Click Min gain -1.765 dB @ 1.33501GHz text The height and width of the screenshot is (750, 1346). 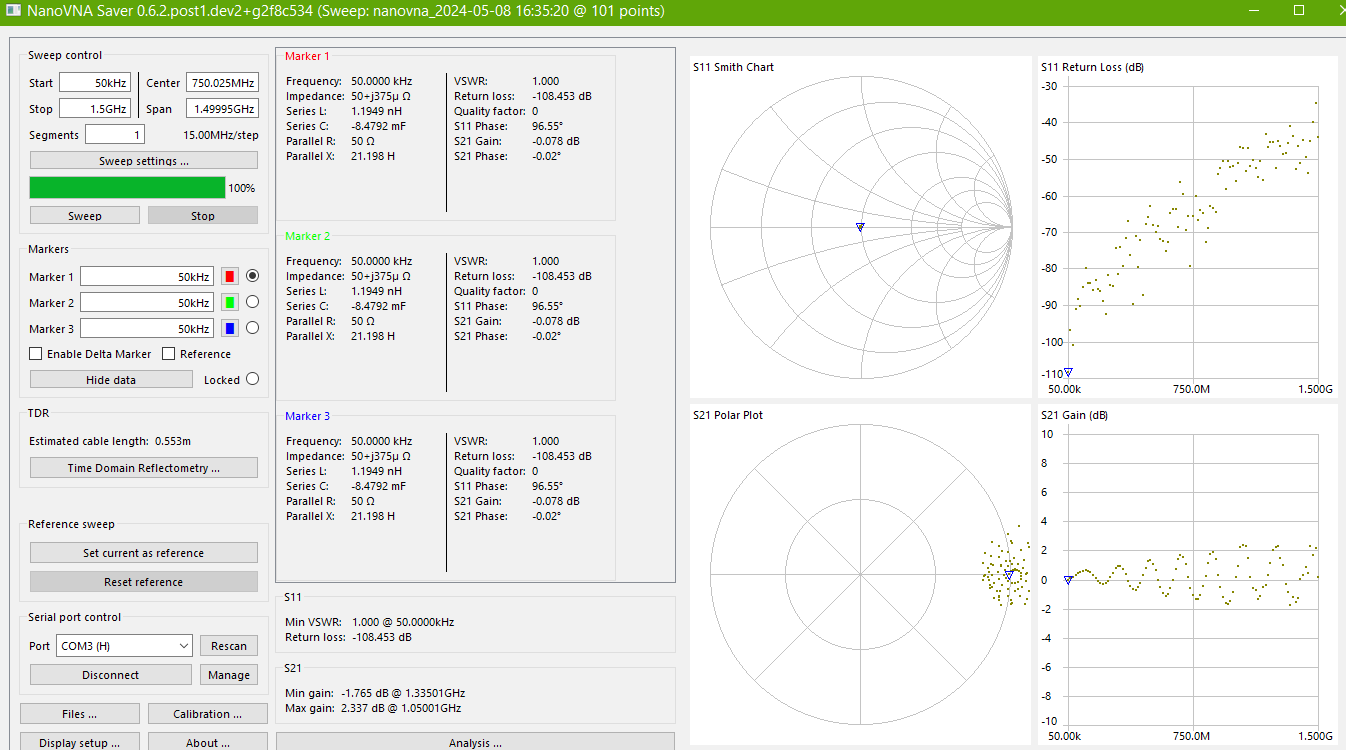375,693
